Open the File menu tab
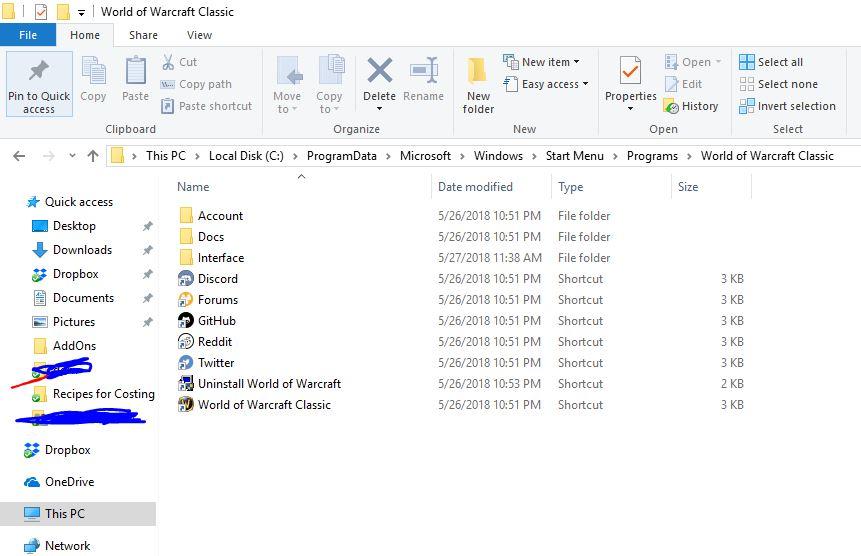The width and height of the screenshot is (861, 556). click(x=28, y=35)
